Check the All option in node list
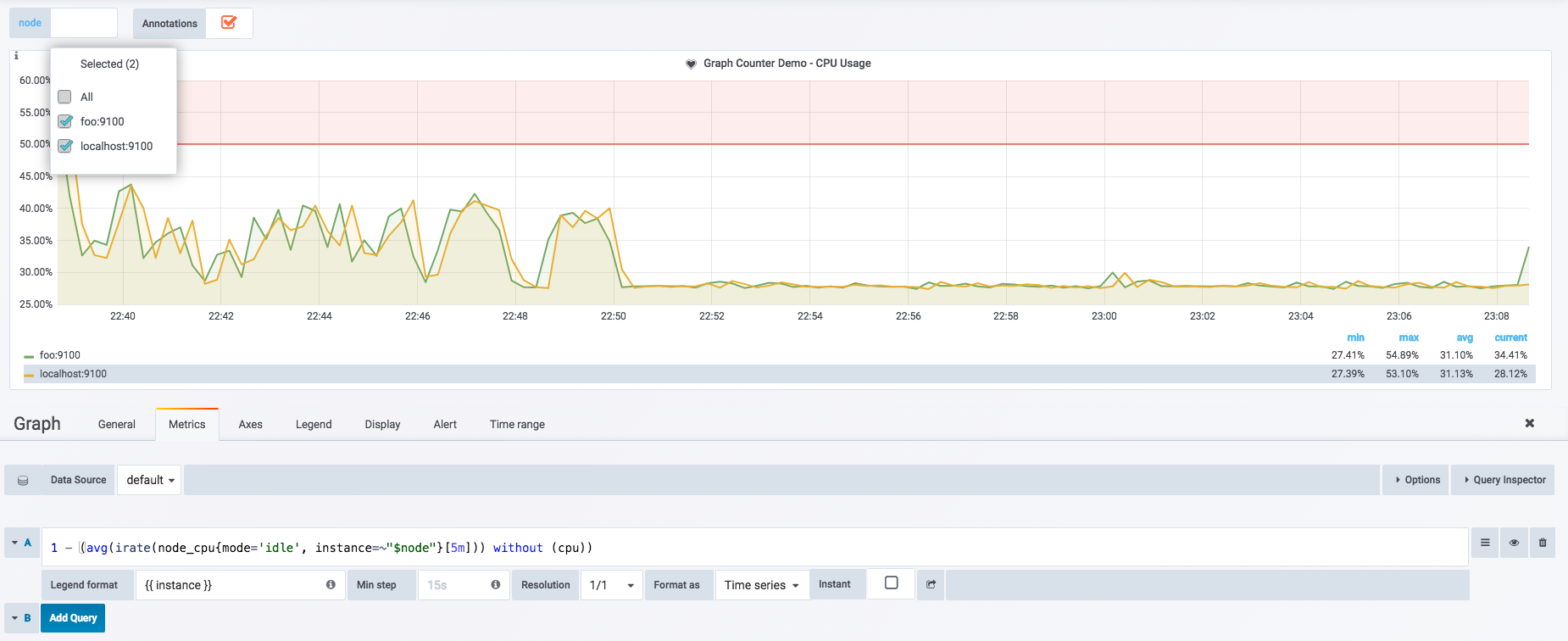 tap(65, 97)
